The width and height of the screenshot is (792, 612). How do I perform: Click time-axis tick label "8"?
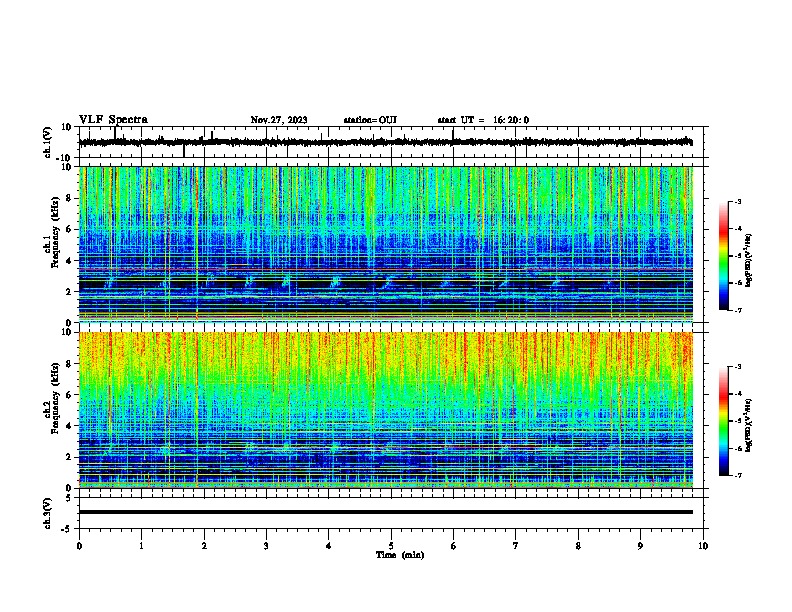(578, 546)
